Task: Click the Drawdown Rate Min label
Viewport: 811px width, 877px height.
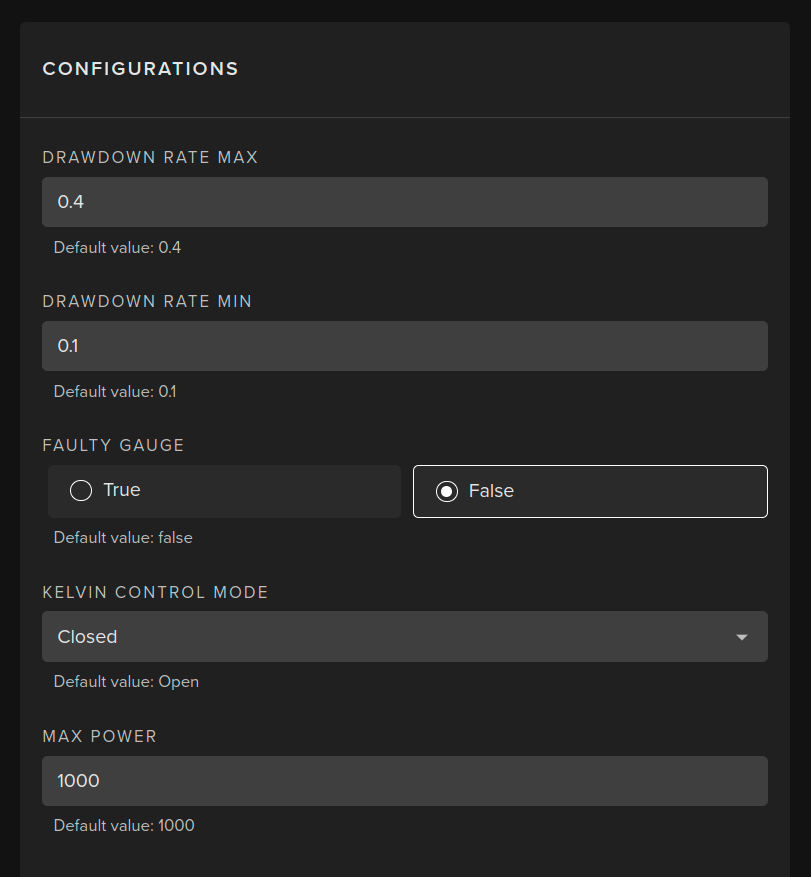Action: pos(147,301)
